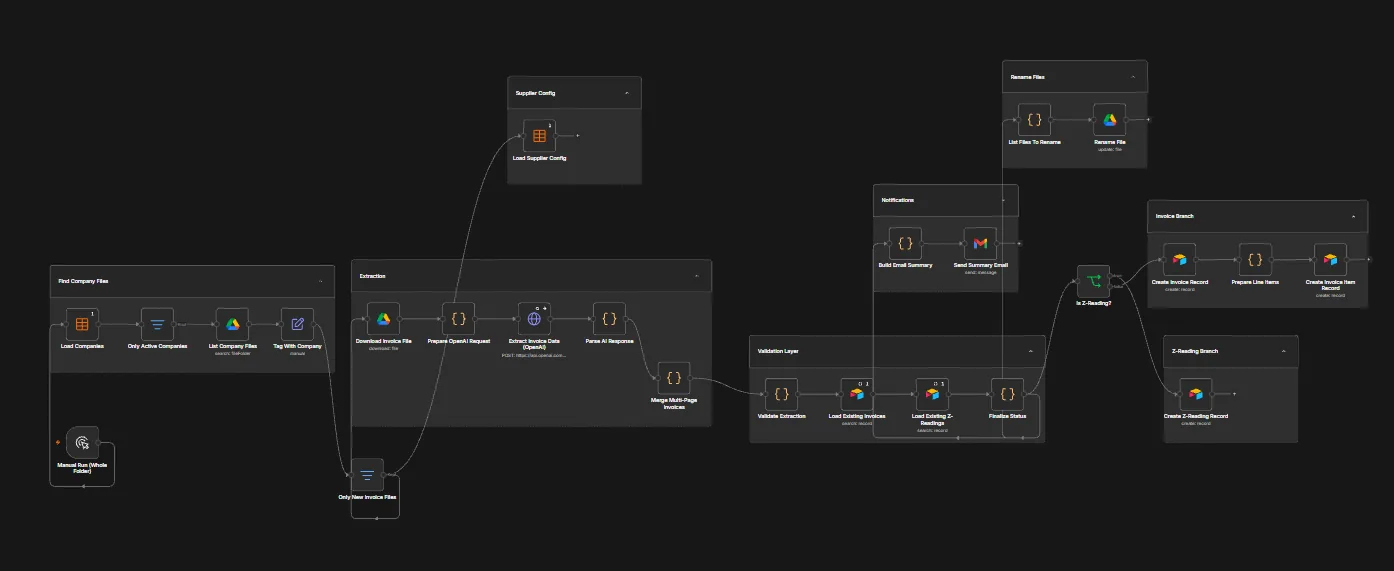Select the Load Existing Z-Readings Airtable node
This screenshot has width=1394, height=571.
[x=932, y=394]
